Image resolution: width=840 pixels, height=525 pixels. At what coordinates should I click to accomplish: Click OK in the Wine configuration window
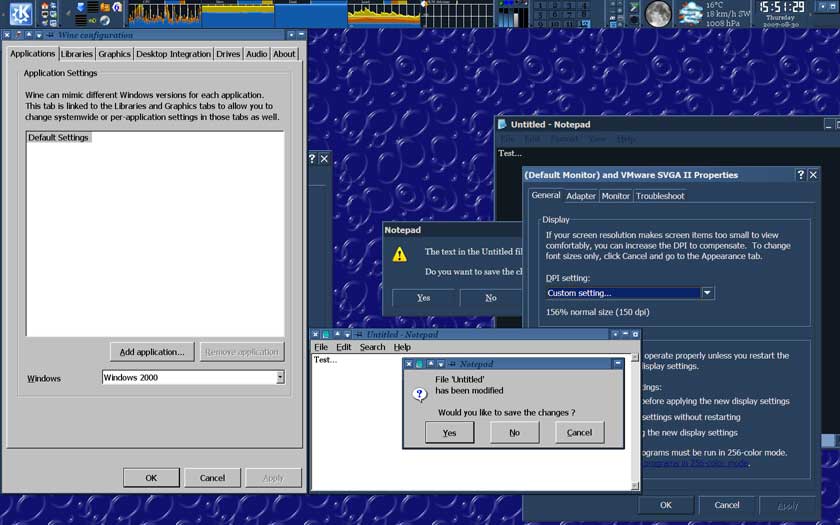click(151, 478)
